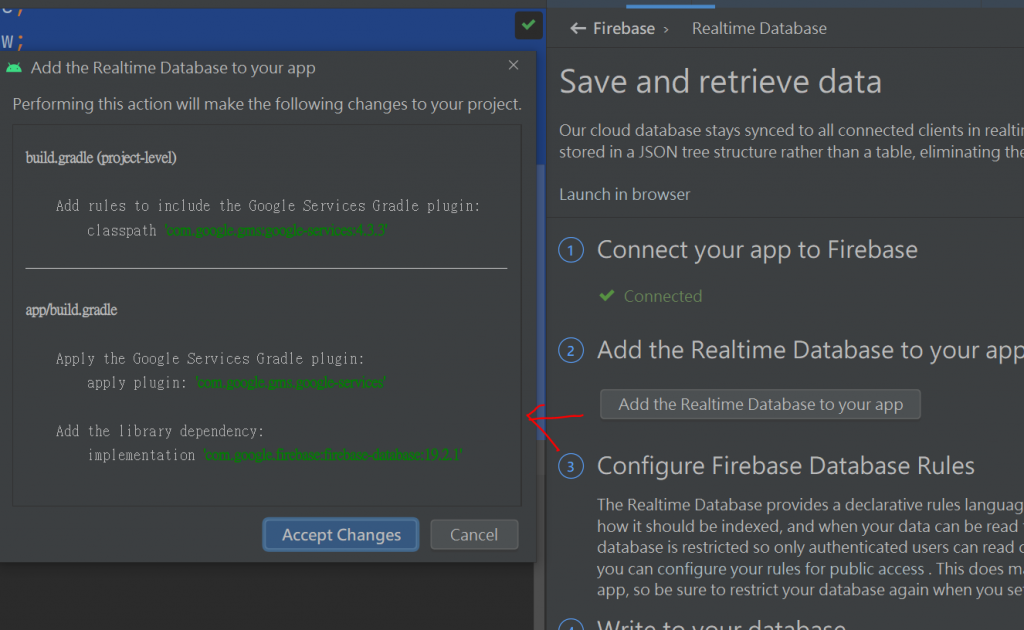Click the editor vertical scrollbar
The image size is (1024, 630).
tap(541, 300)
